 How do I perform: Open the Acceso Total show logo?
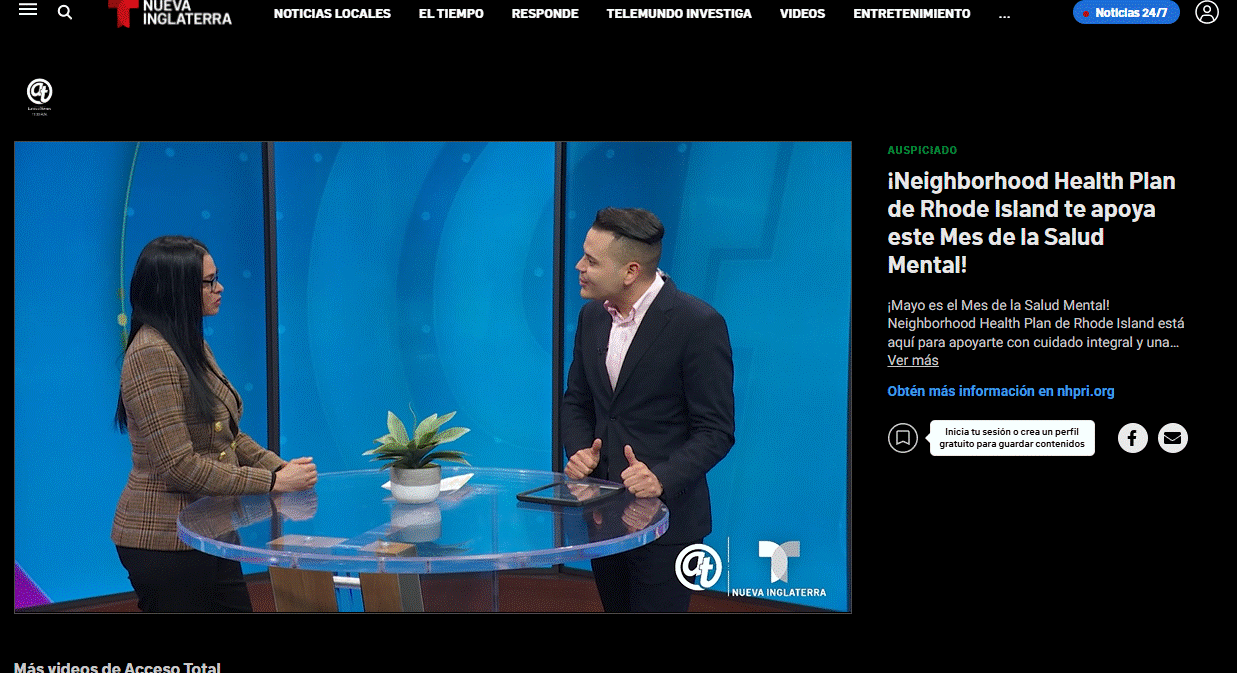[39, 96]
